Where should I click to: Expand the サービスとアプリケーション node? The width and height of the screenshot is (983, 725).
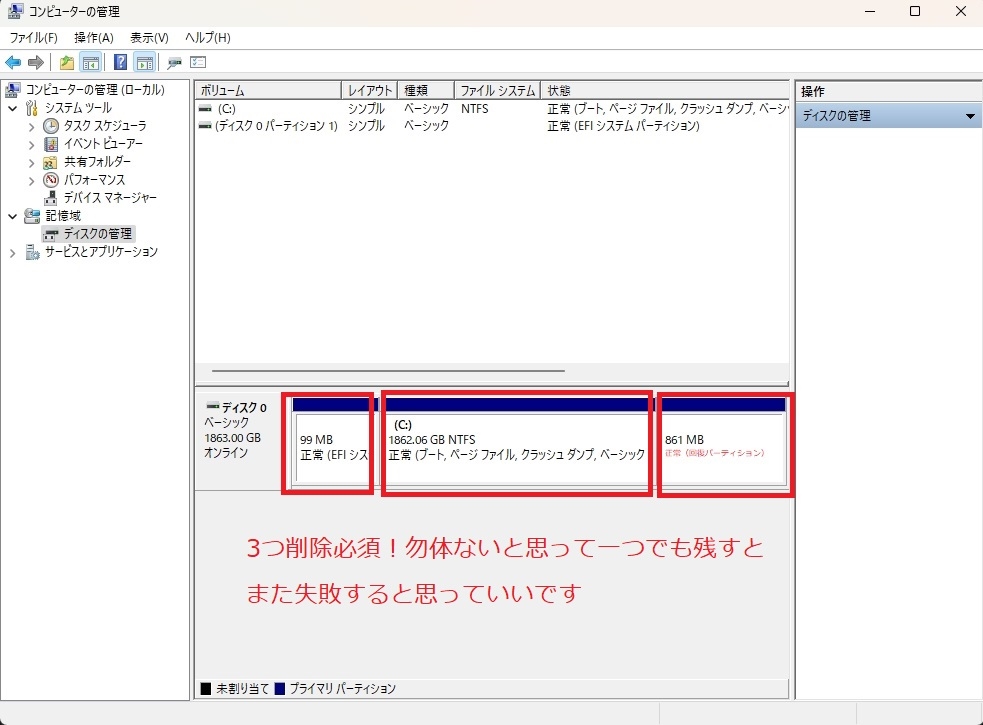click(x=13, y=253)
